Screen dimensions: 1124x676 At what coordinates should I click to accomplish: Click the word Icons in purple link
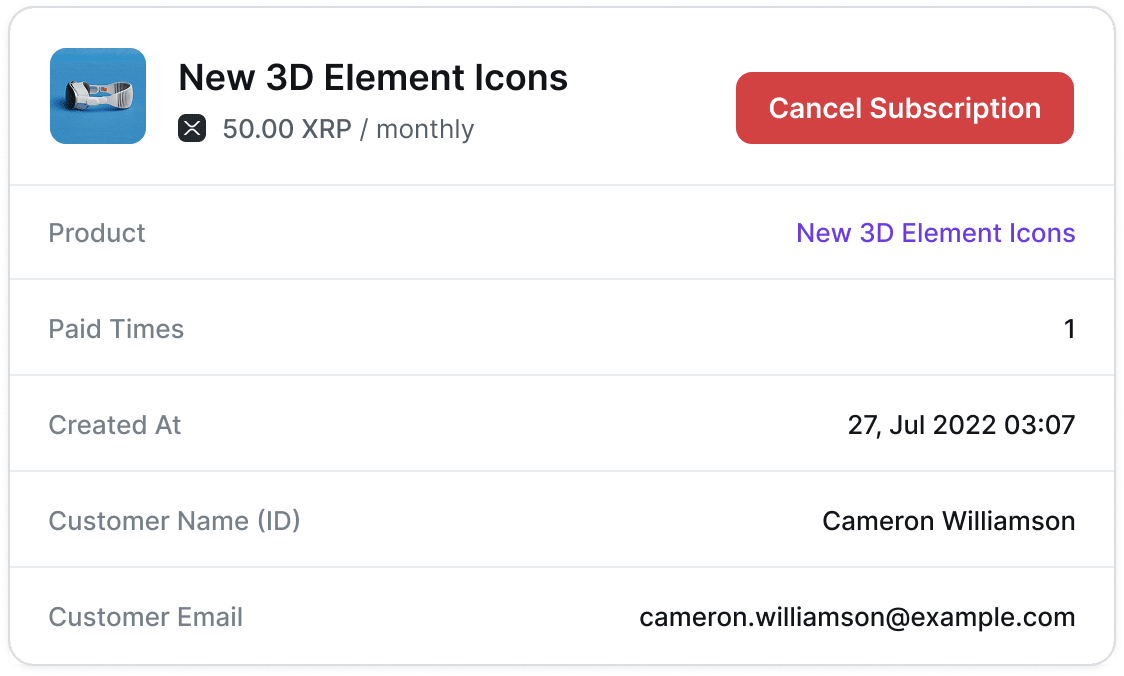(1042, 233)
